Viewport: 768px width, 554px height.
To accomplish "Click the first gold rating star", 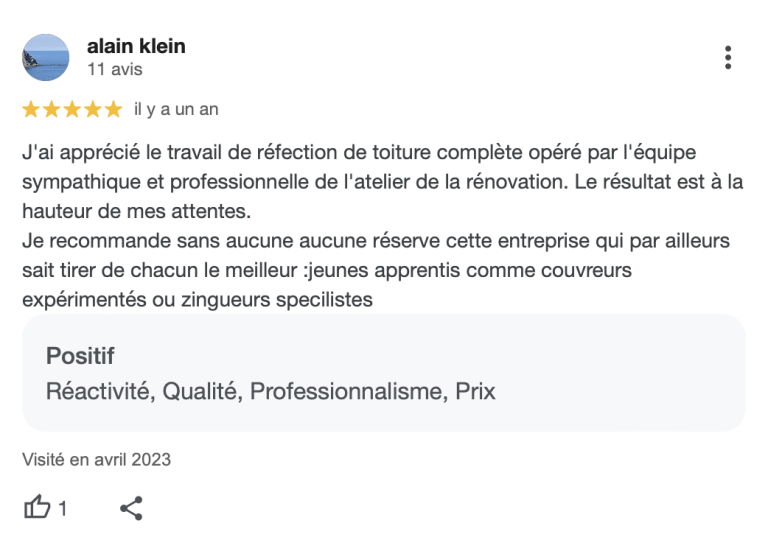I will (31, 109).
